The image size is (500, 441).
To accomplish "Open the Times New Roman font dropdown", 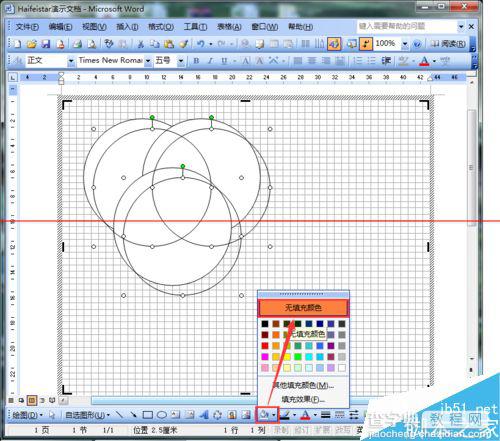I will (x=148, y=61).
